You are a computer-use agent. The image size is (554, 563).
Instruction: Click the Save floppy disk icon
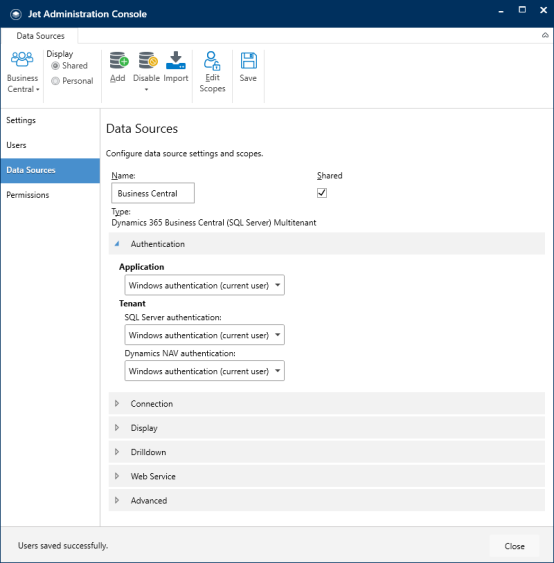pos(248,60)
